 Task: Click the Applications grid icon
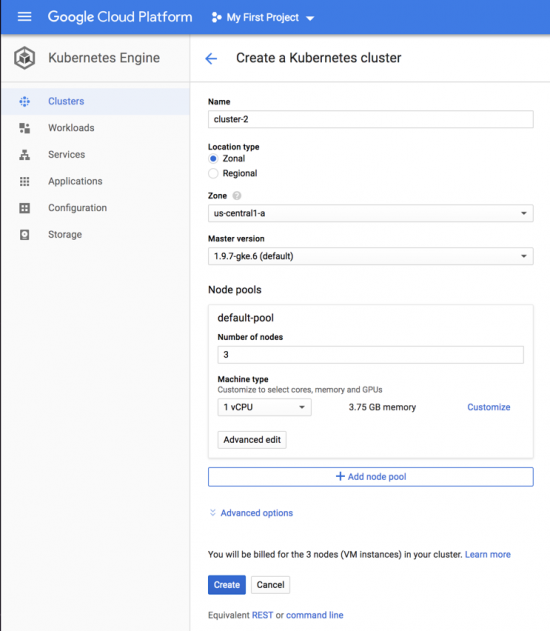pyautogui.click(x=25, y=181)
